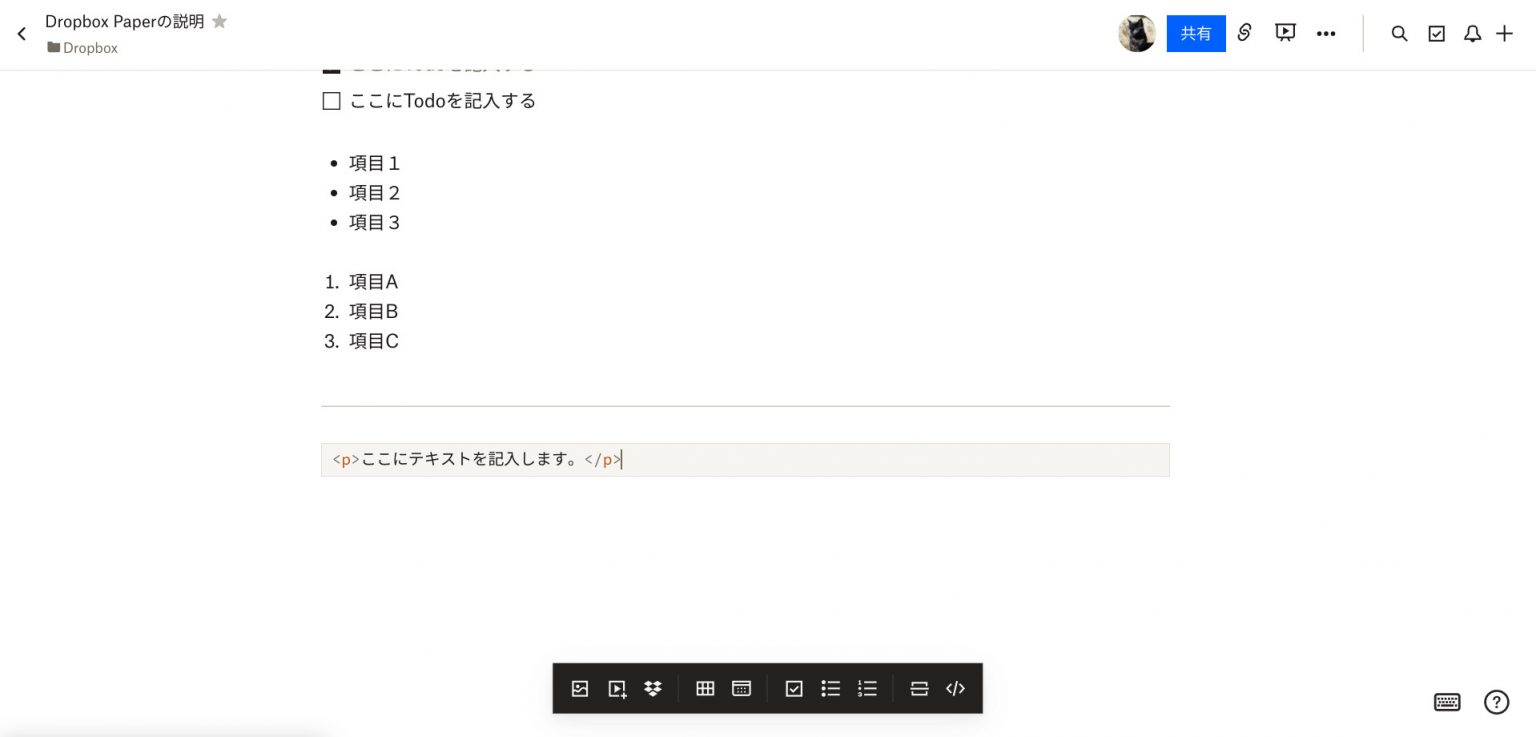This screenshot has height=737, width=1536.
Task: Start presentation mode
Action: (1285, 33)
